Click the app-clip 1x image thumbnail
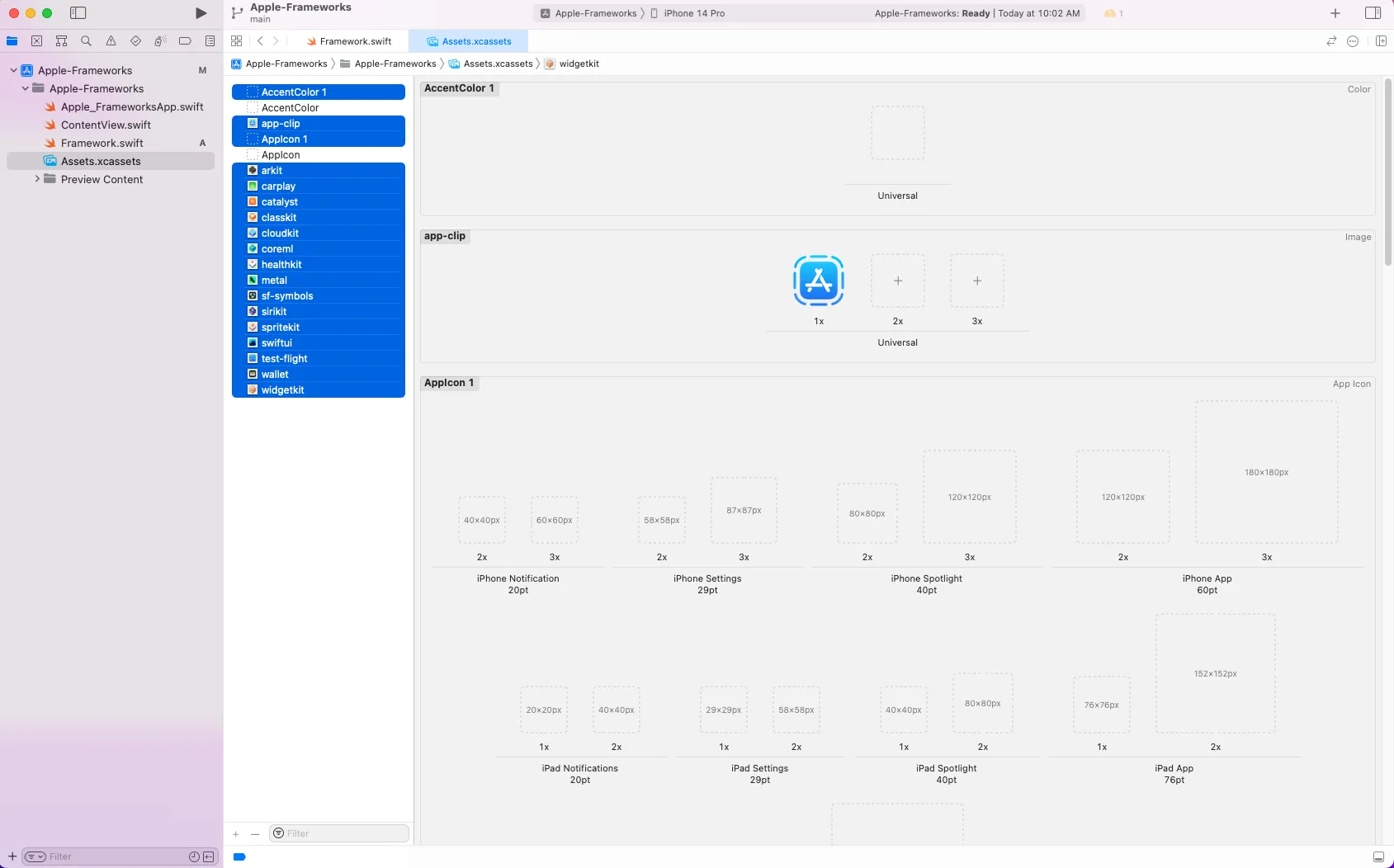Screen dimensions: 1394x868 click(x=819, y=281)
